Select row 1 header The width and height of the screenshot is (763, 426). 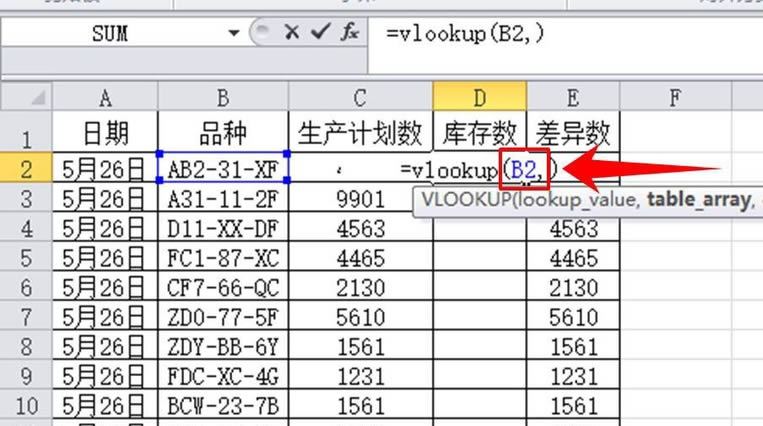pos(26,132)
